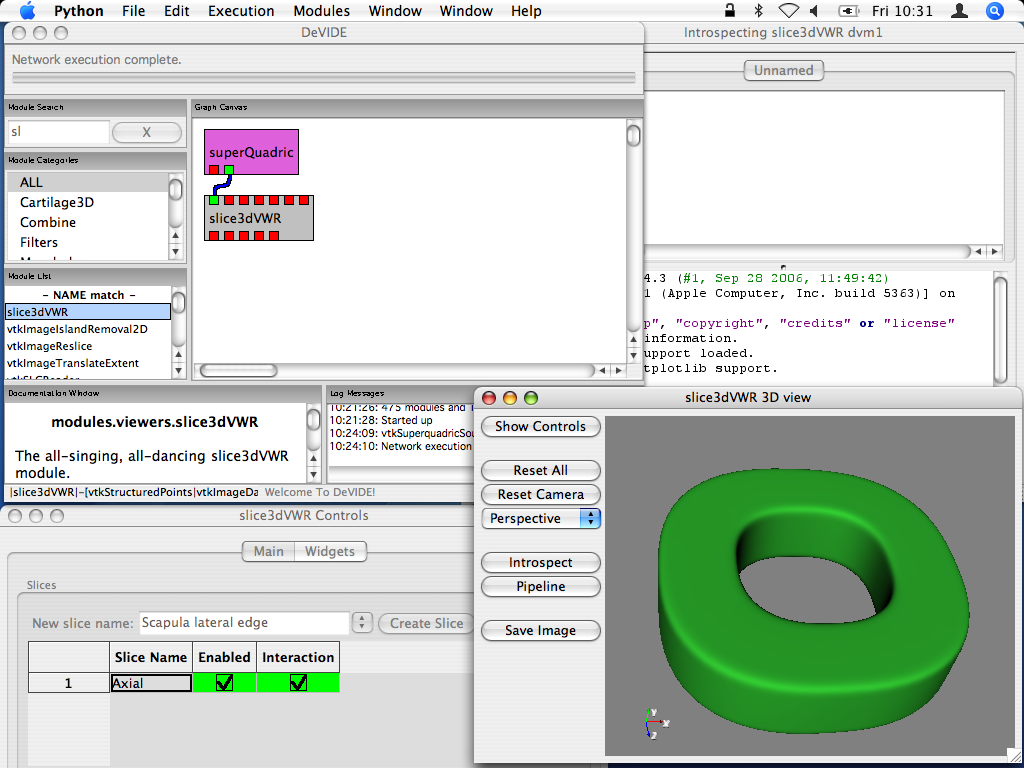
Task: Open the File menu
Action: point(133,10)
